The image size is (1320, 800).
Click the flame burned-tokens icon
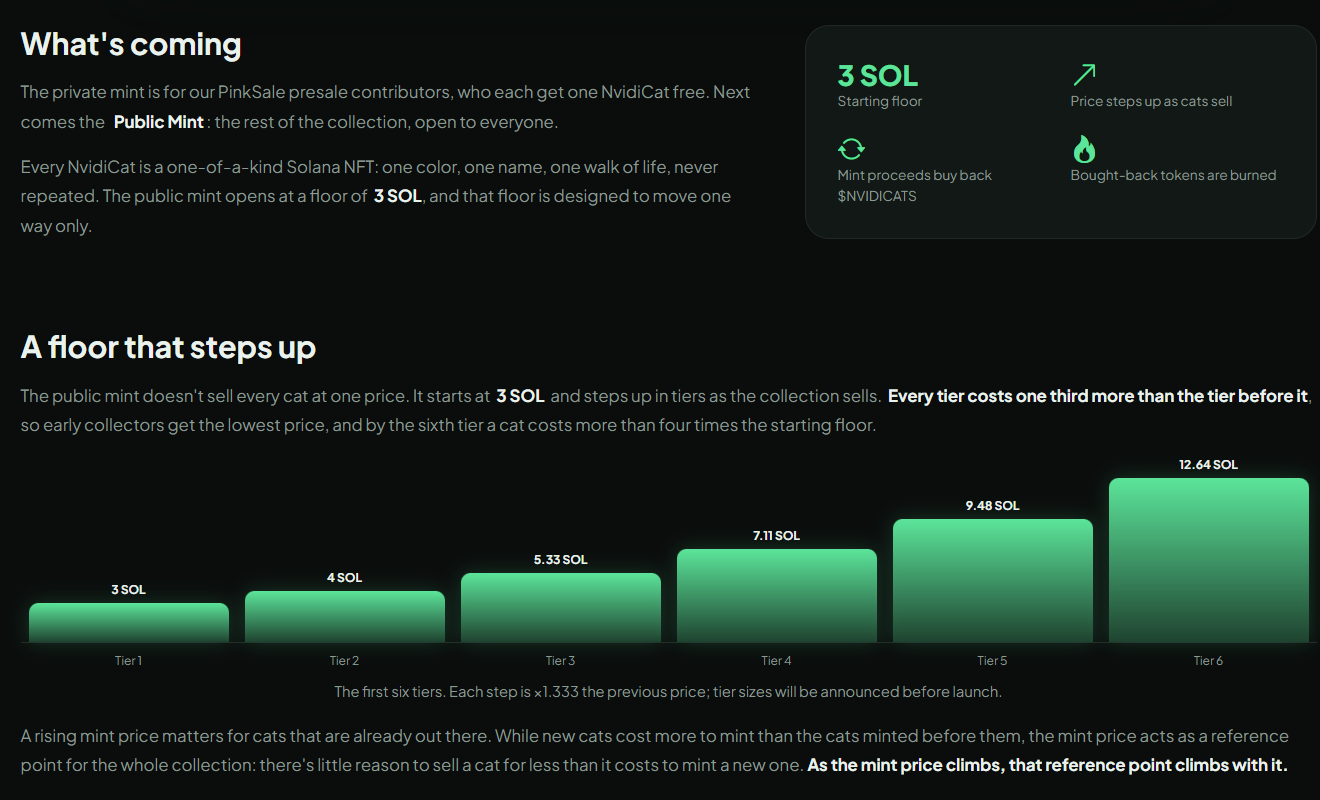click(1084, 149)
